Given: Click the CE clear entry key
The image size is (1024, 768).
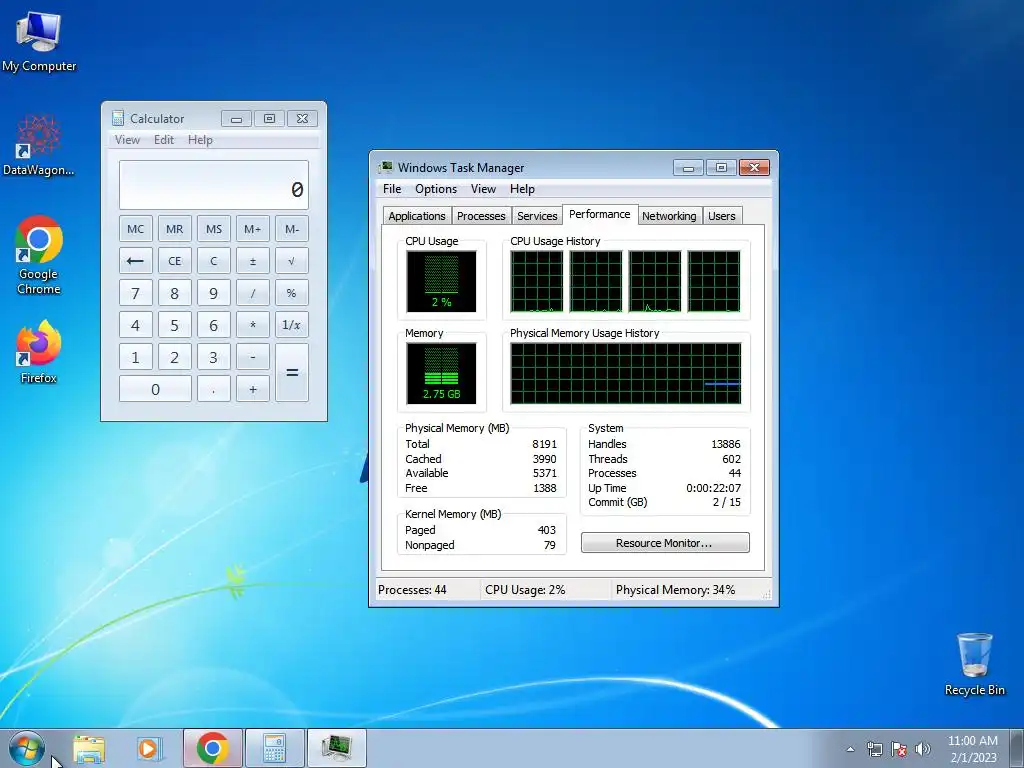Looking at the screenshot, I should (x=174, y=261).
